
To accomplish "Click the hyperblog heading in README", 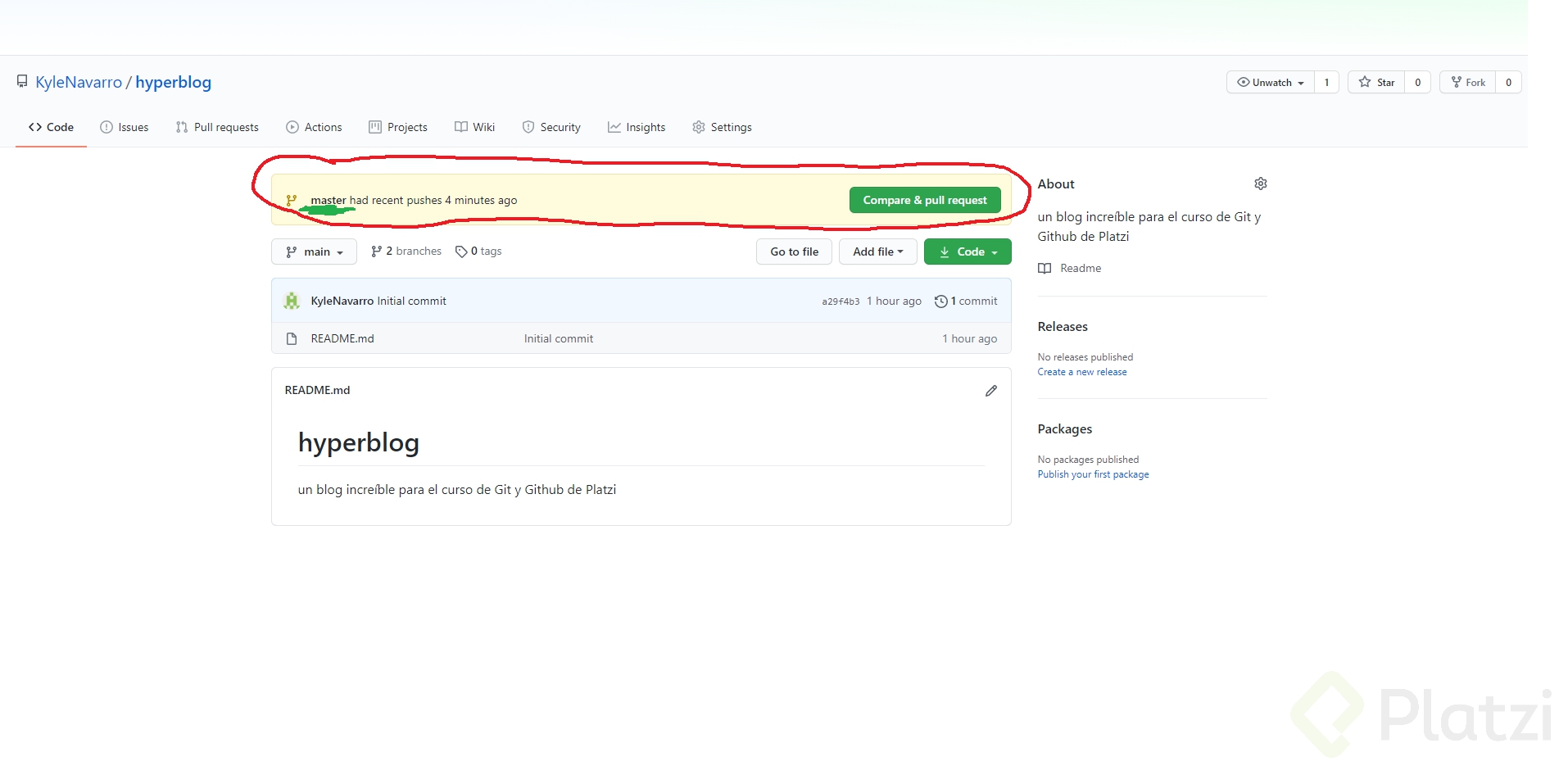I will tap(359, 442).
